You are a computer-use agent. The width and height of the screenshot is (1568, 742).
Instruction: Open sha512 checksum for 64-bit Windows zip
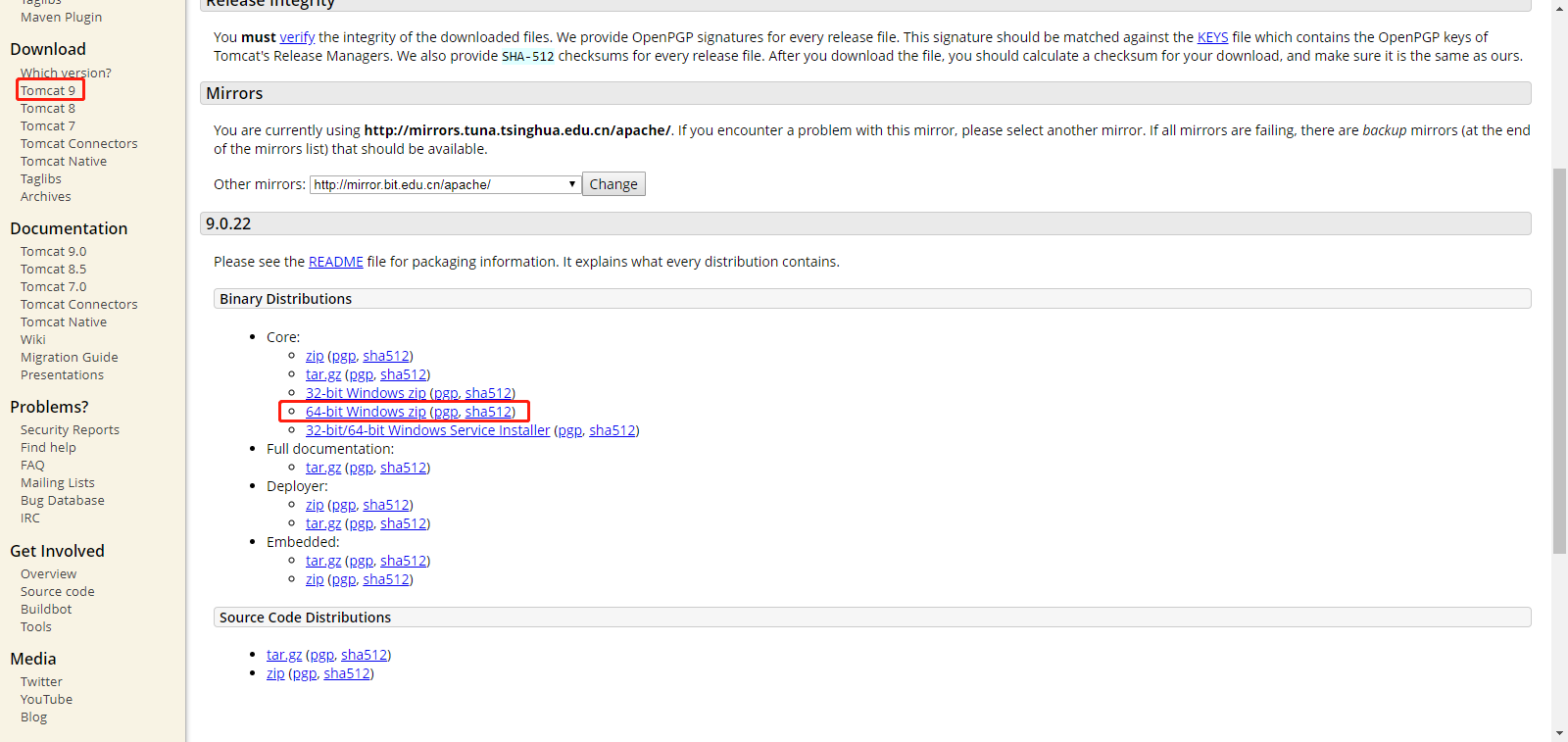488,412
